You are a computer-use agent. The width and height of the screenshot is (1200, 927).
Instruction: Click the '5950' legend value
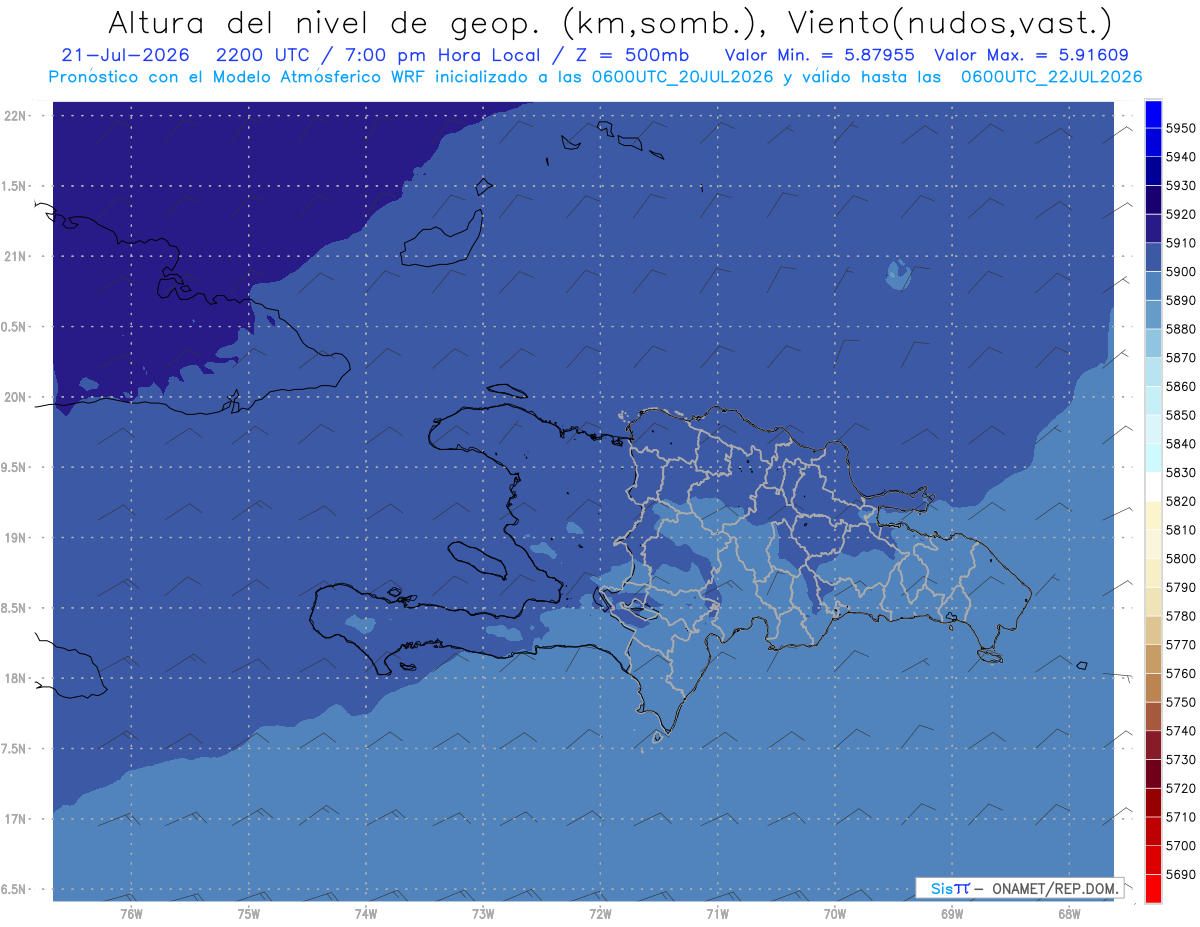(x=1180, y=128)
